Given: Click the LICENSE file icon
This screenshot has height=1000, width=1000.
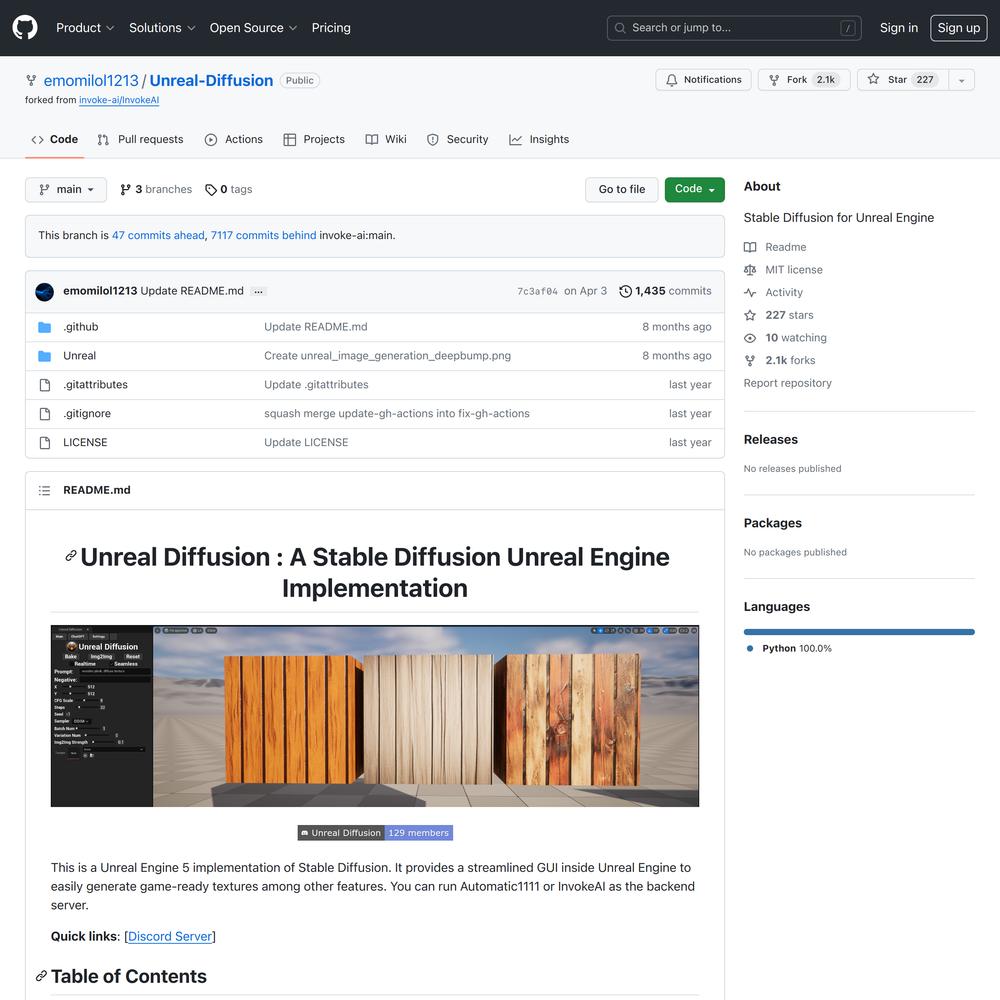Looking at the screenshot, I should click(45, 443).
